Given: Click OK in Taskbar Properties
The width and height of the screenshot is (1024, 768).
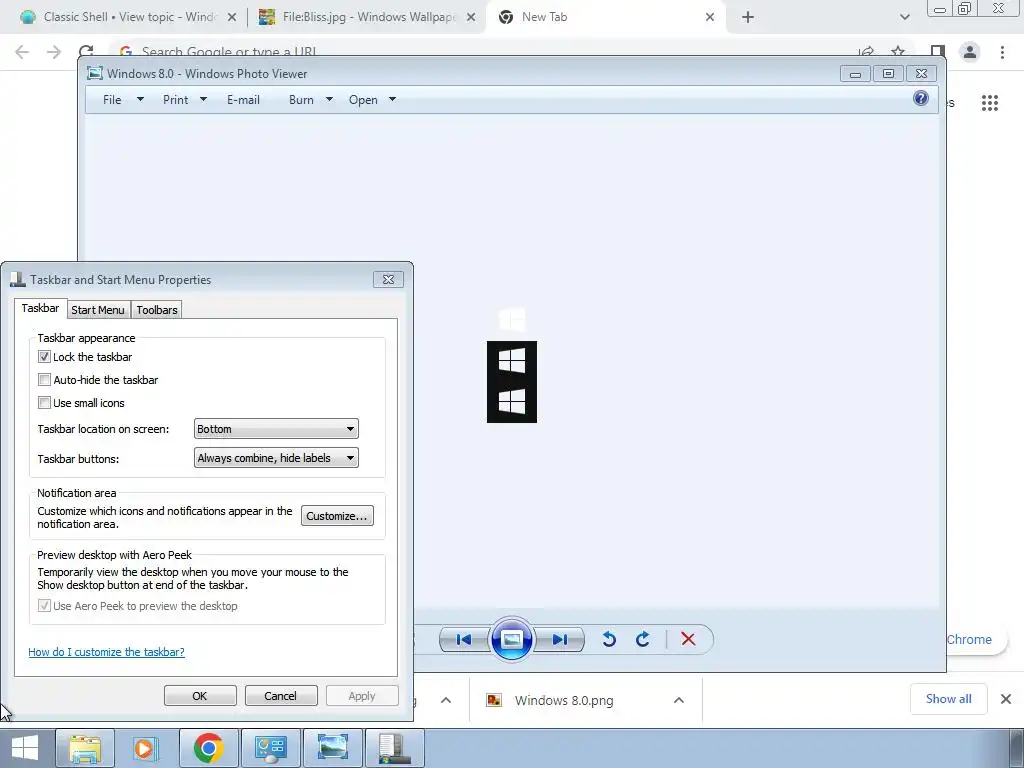Looking at the screenshot, I should (x=200, y=696).
